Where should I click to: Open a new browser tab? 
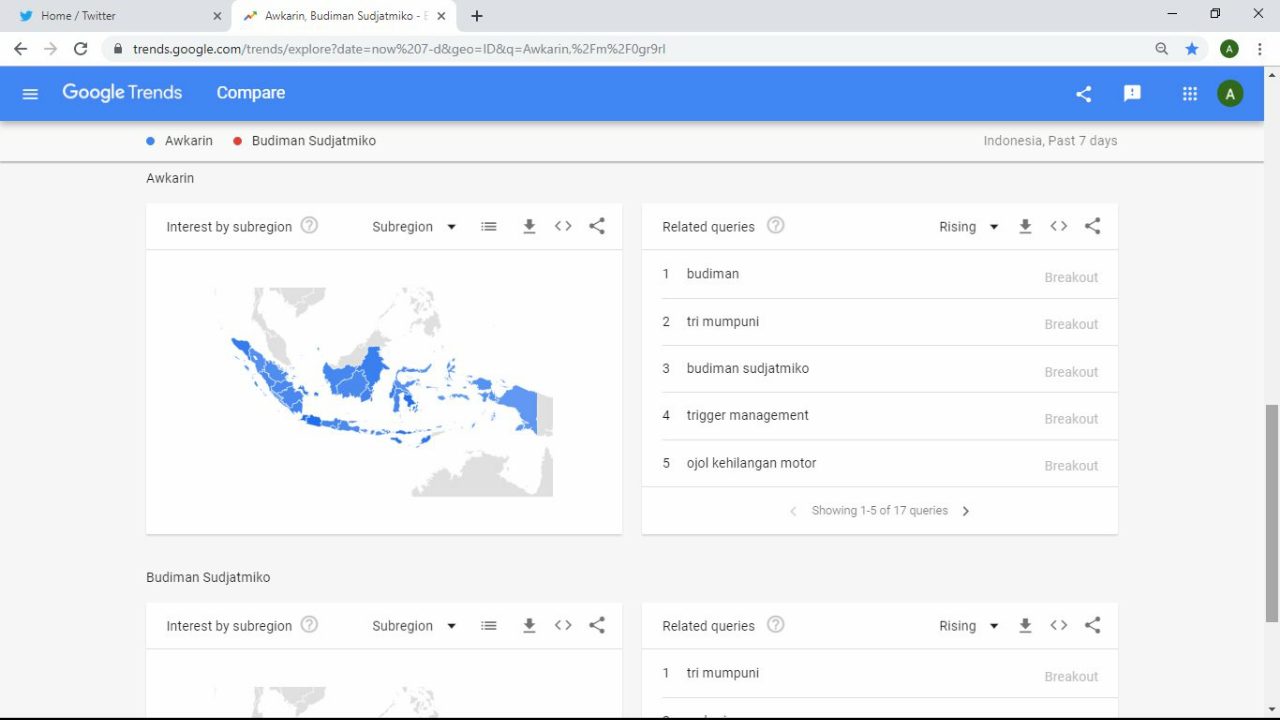tap(477, 16)
